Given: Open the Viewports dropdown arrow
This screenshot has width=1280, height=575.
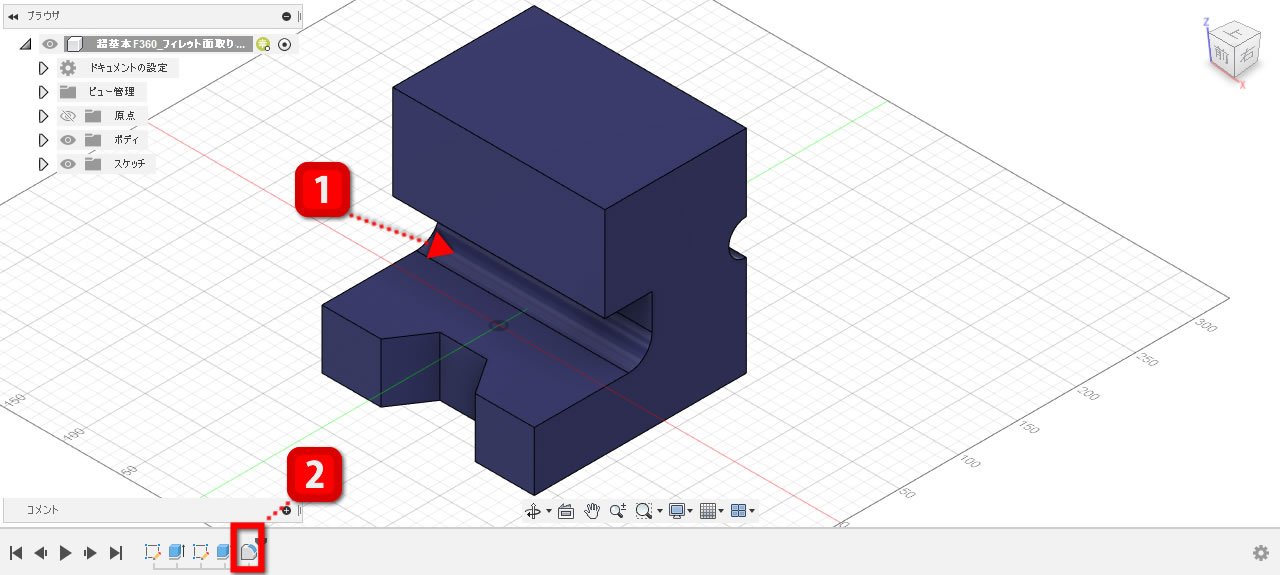Looking at the screenshot, I should pyautogui.click(x=752, y=511).
